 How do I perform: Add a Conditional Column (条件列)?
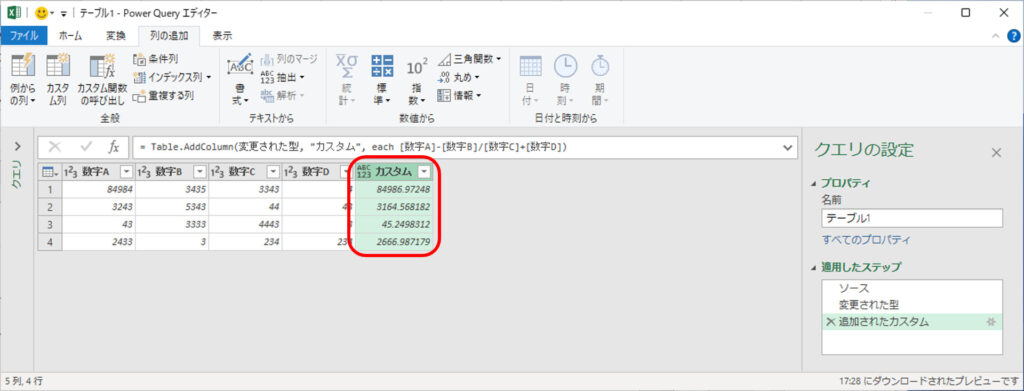(x=155, y=59)
